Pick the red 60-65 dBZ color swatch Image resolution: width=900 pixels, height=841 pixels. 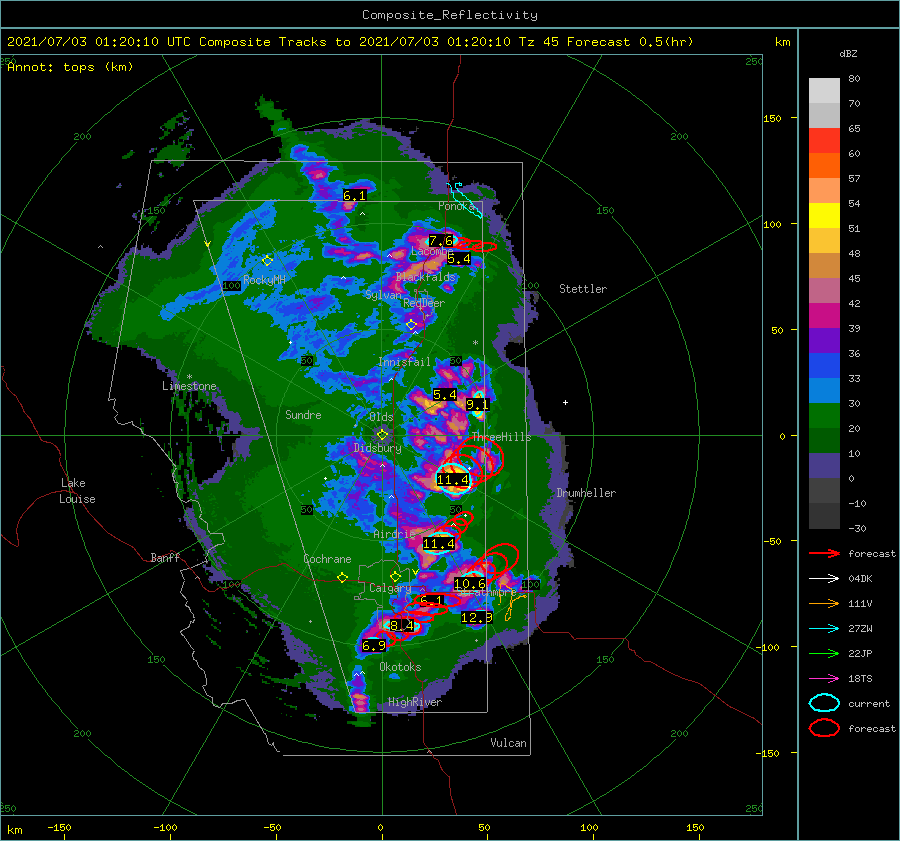point(824,141)
